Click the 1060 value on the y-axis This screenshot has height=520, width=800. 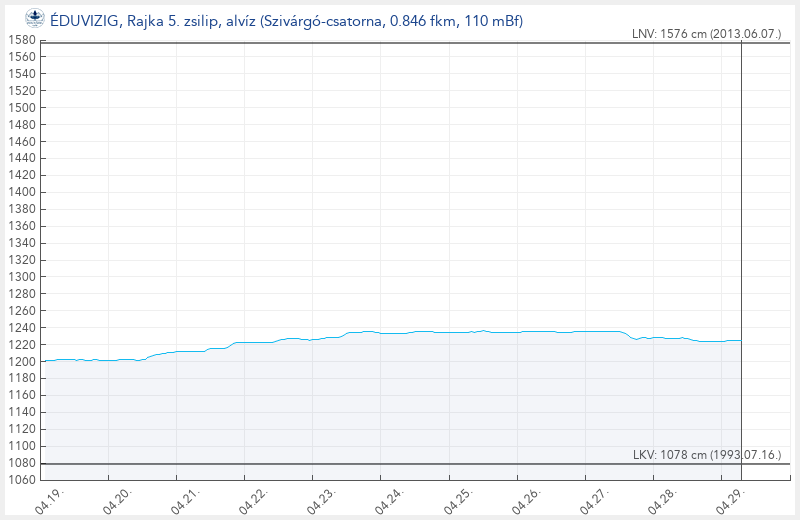coord(21,479)
